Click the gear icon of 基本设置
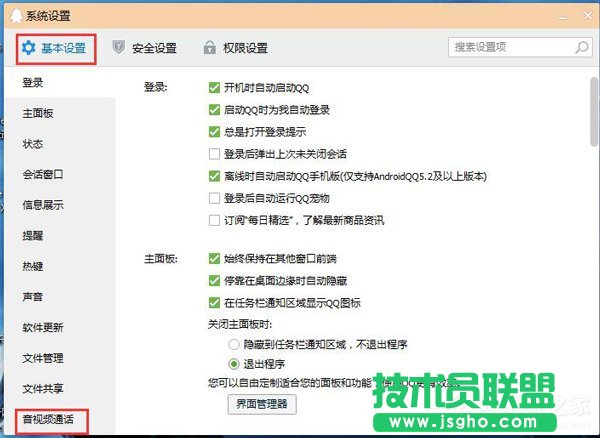 [28, 48]
